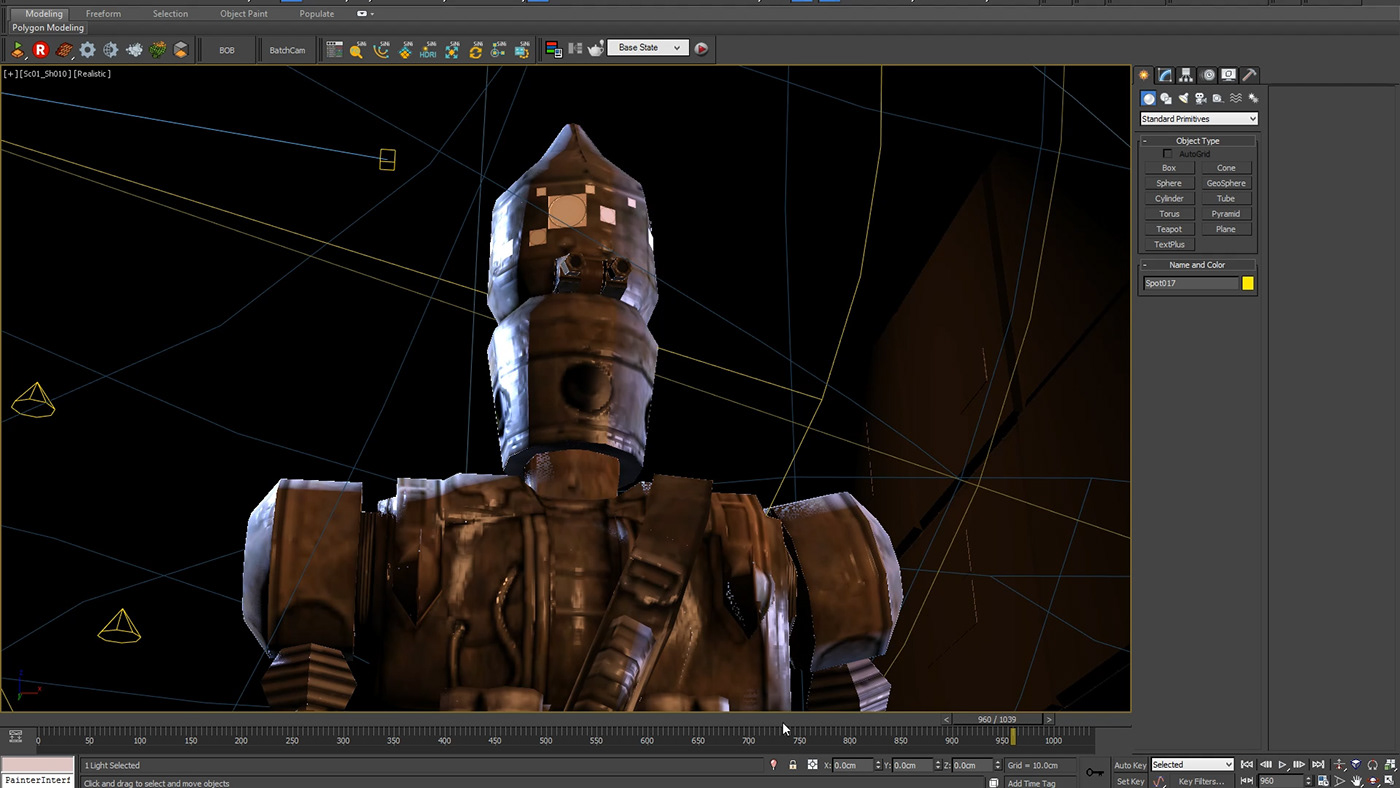Click the SiNi magnifier search icon
This screenshot has height=788, width=1400.
click(x=357, y=49)
